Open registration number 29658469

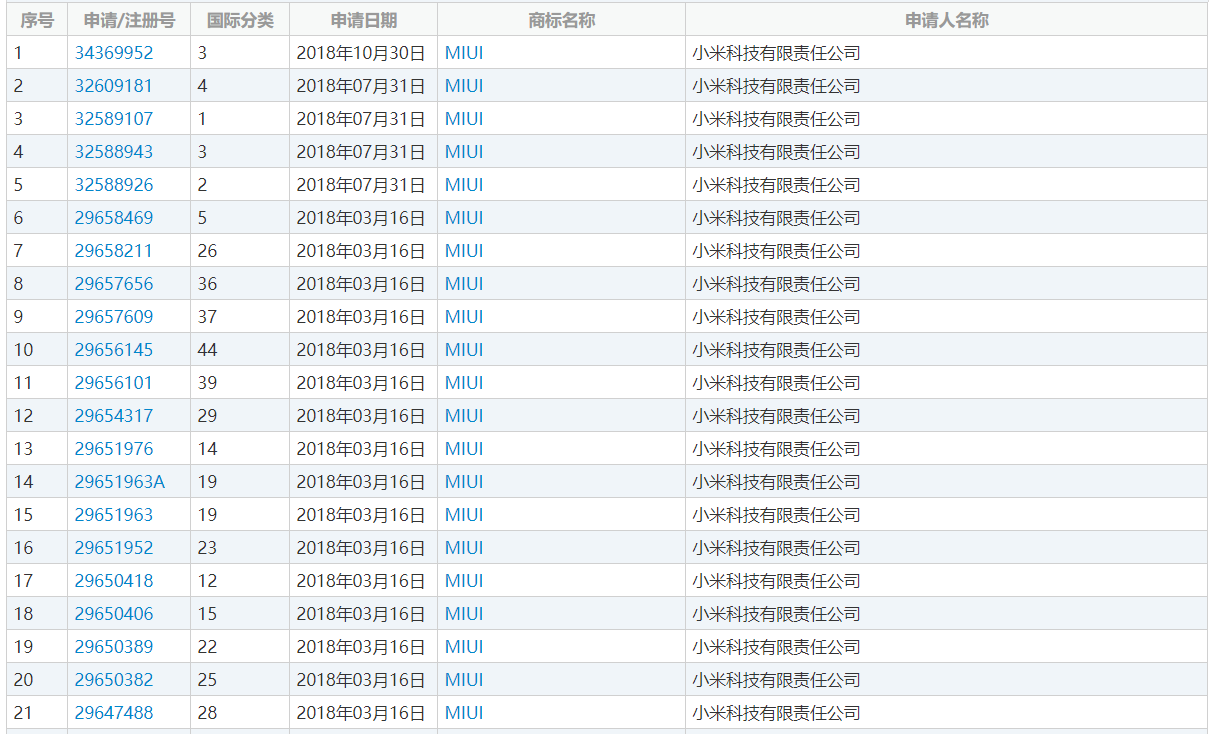[x=114, y=218]
